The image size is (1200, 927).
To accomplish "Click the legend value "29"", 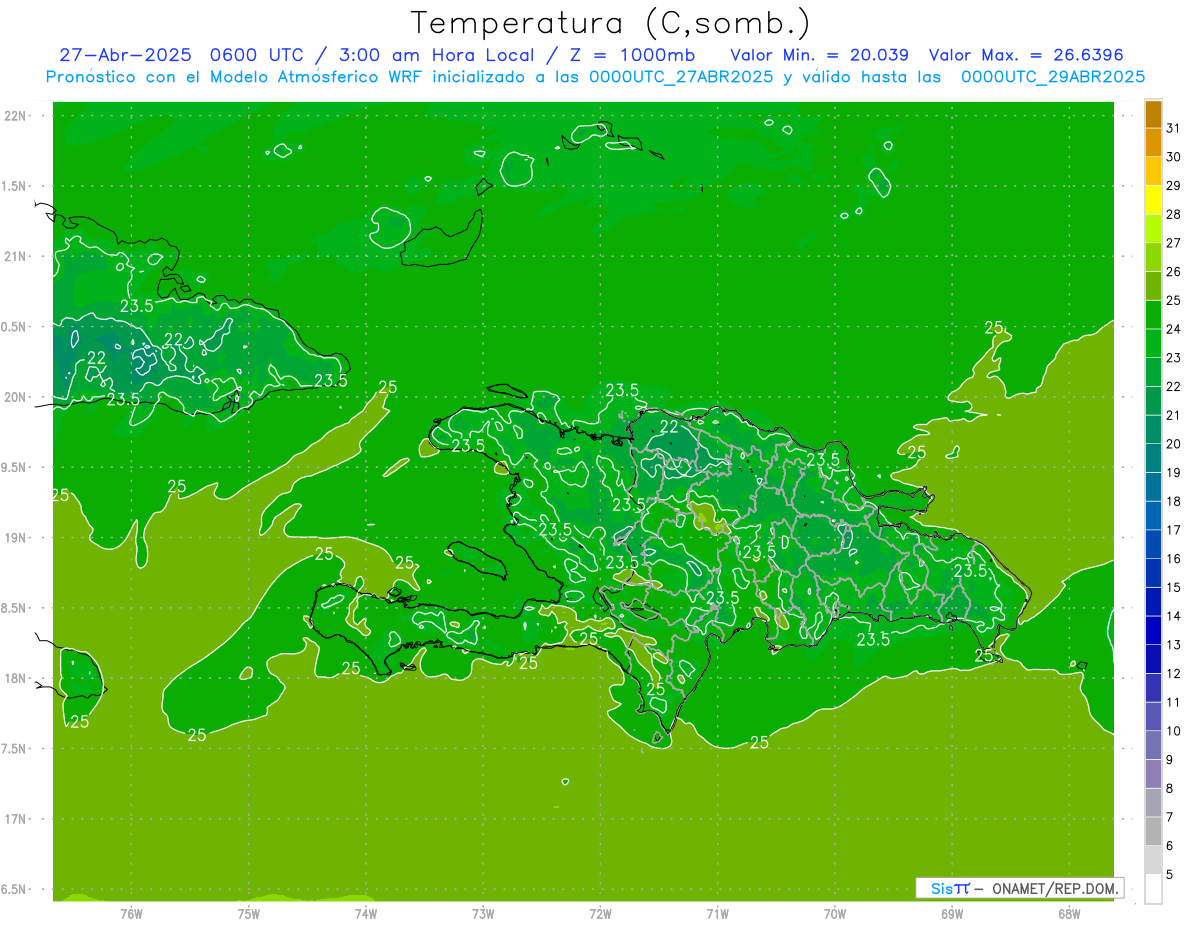I will [x=1173, y=186].
